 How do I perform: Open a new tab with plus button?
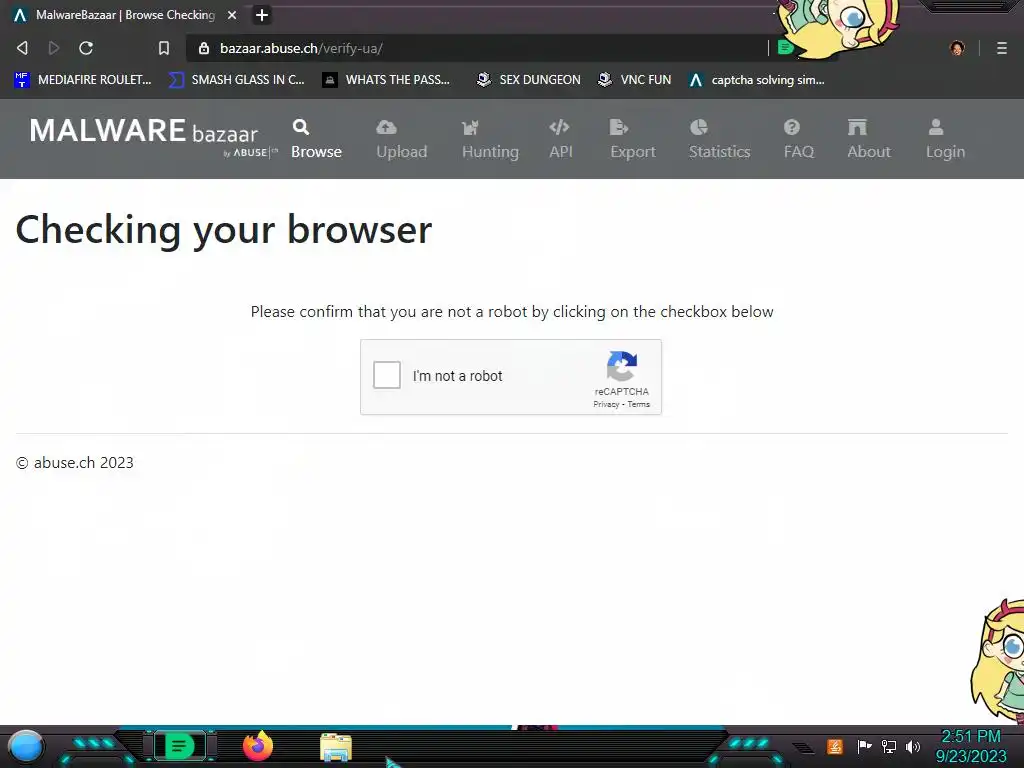tap(262, 15)
